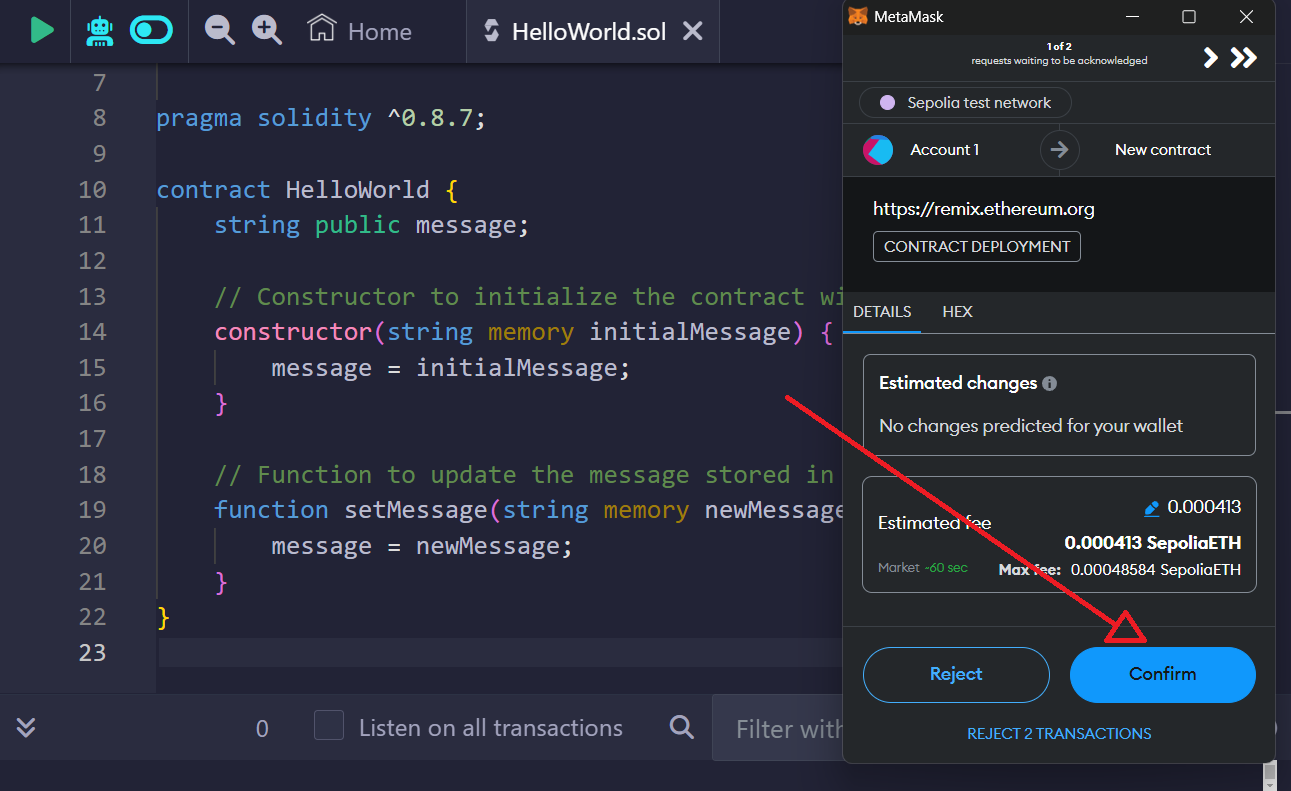This screenshot has height=791, width=1291.
Task: Zoom in the editor font
Action: pyautogui.click(x=267, y=30)
